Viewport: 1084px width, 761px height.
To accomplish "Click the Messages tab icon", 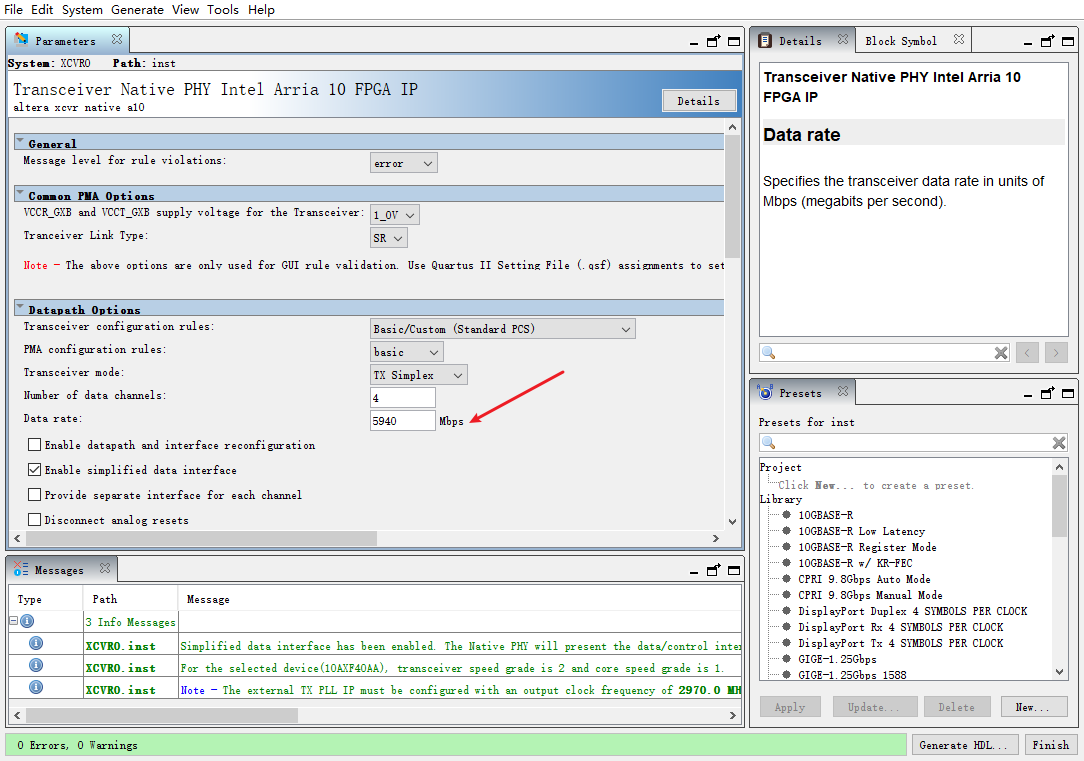I will (21, 569).
